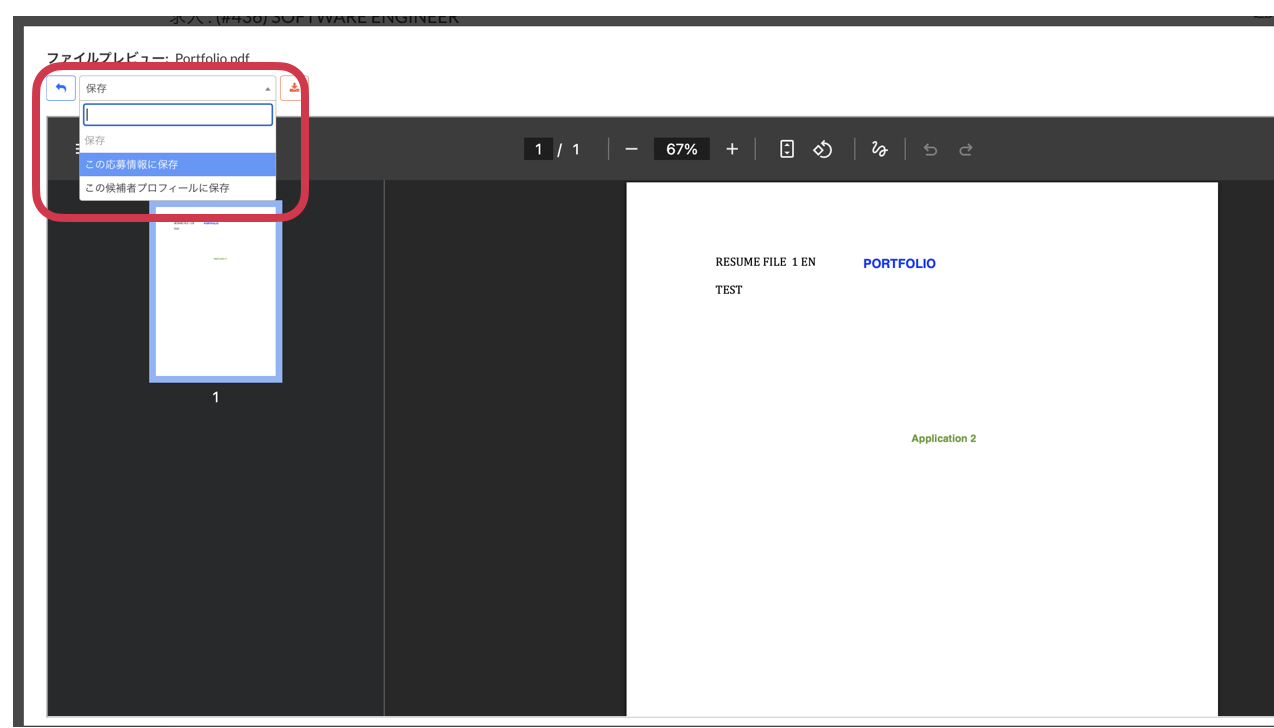Image resolution: width=1274 pixels, height=728 pixels.
Task: Click the blue PORTFOLIO heading in document
Action: click(x=899, y=264)
